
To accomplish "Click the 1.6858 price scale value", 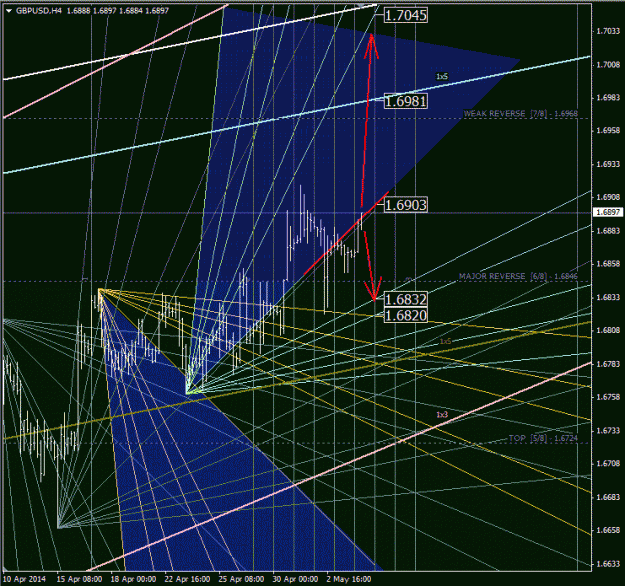I will point(608,264).
